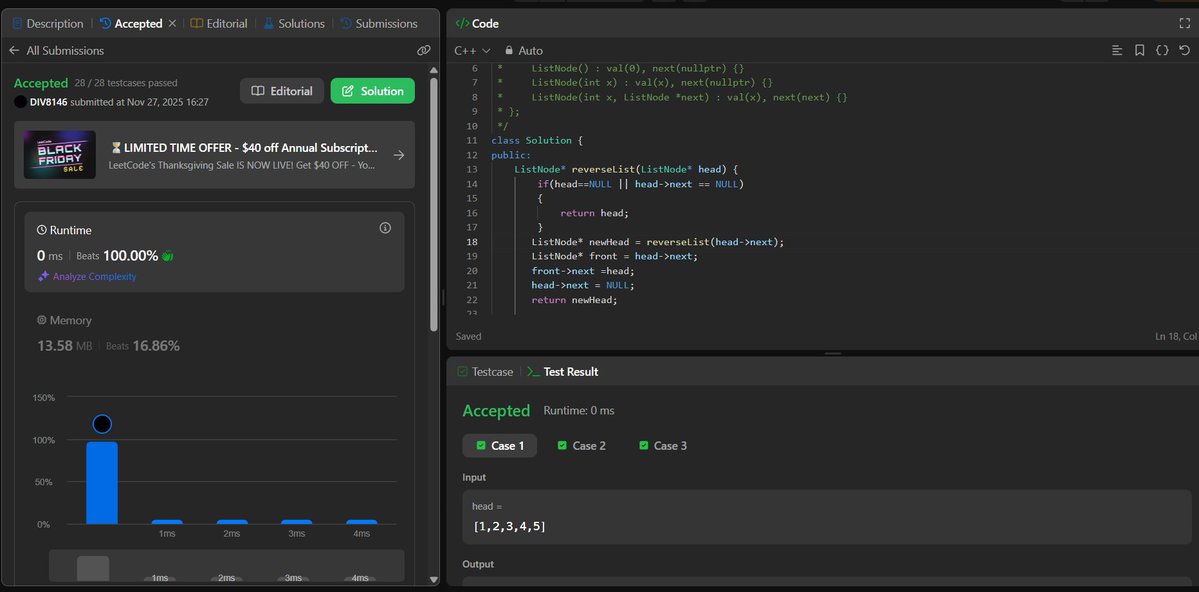Click the scrollbar down arrow
Screen dimensions: 1199x592
point(434,580)
